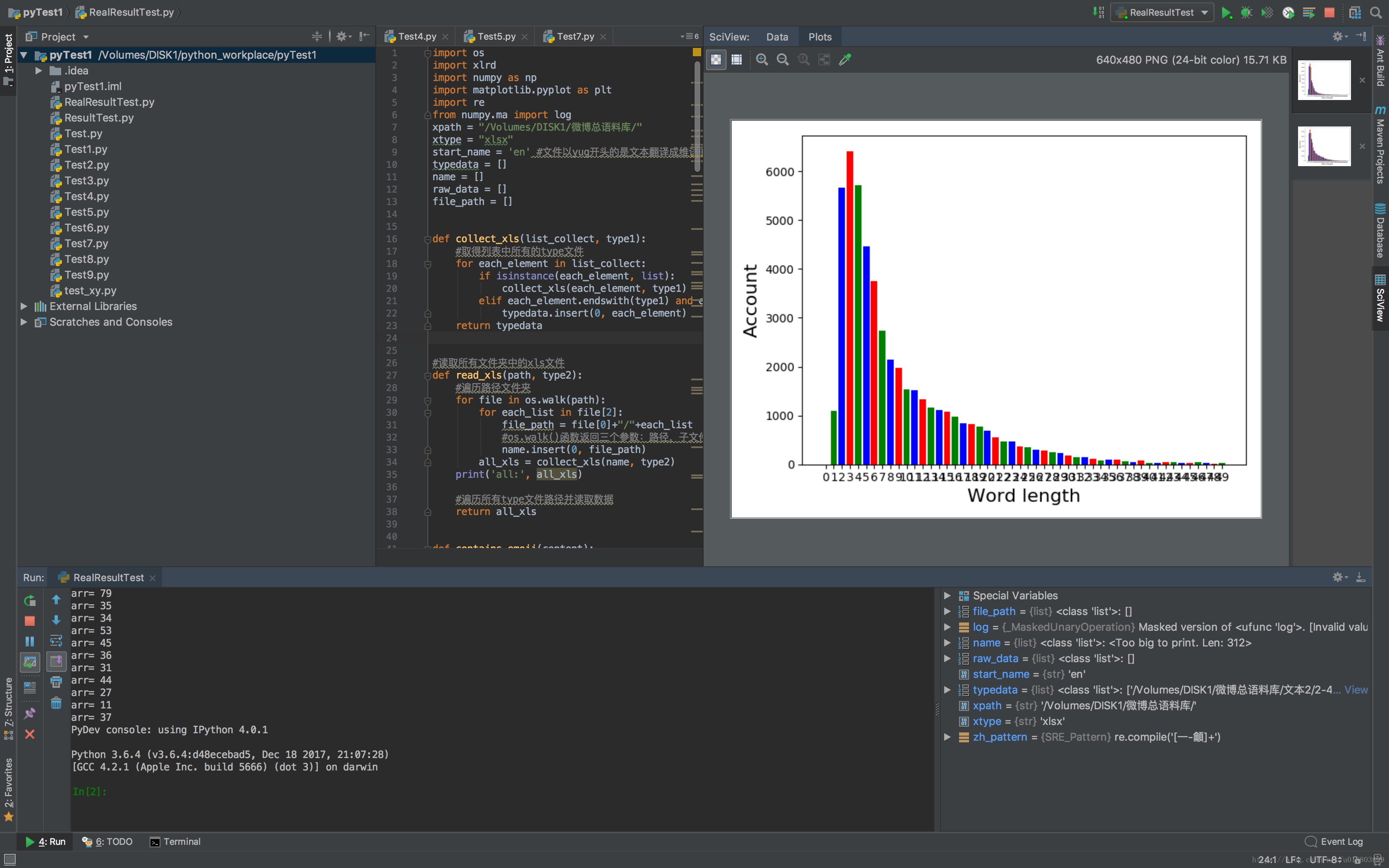Expand the zh_pattern variable

(947, 737)
